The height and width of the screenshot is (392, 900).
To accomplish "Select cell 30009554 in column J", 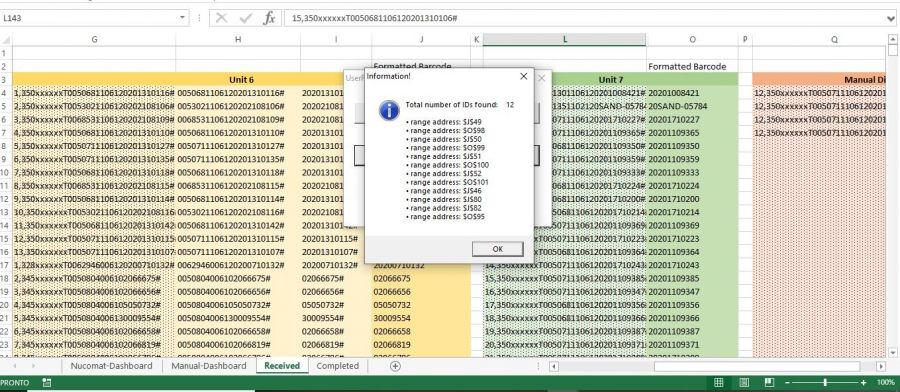I will click(421, 318).
